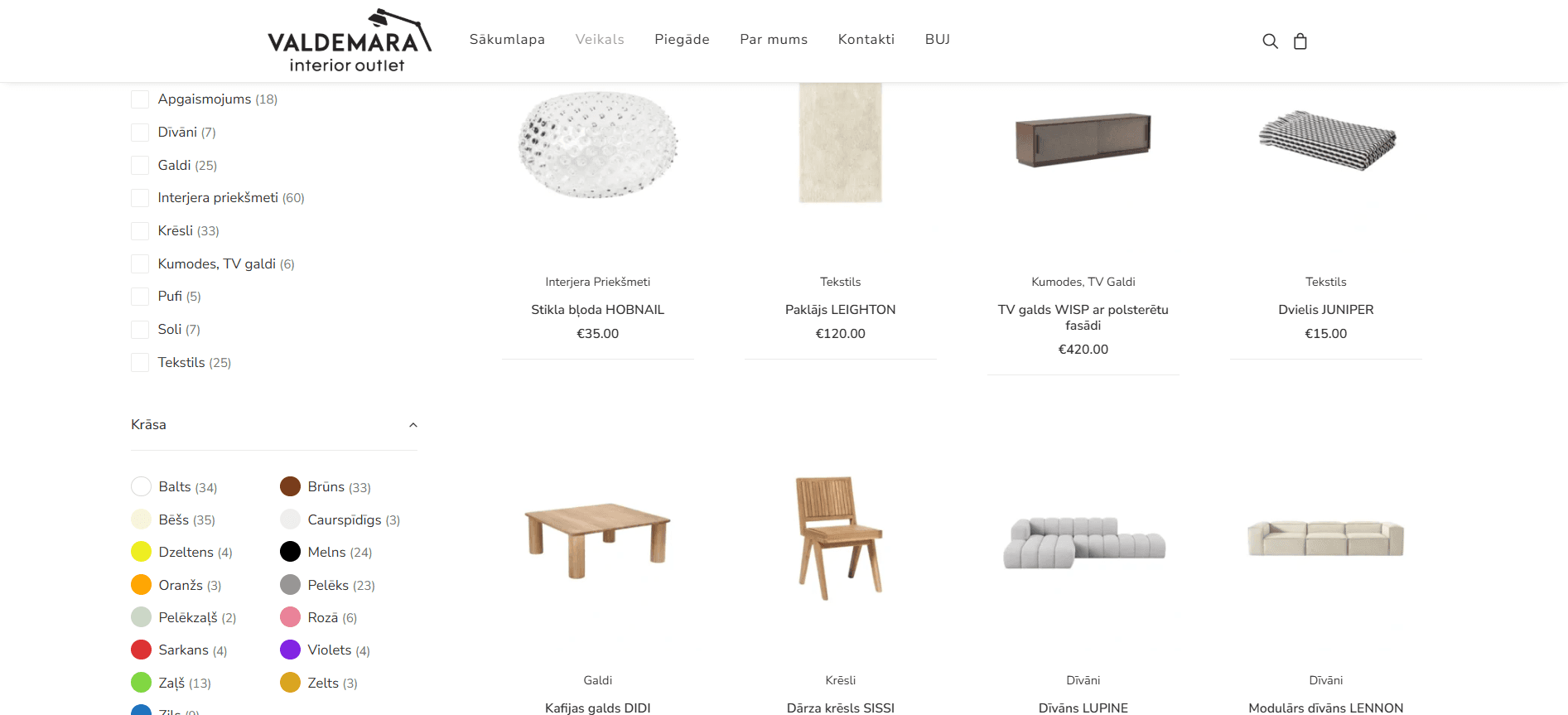This screenshot has width=1568, height=715.
Task: Open the search magnifier icon
Action: pyautogui.click(x=1270, y=41)
